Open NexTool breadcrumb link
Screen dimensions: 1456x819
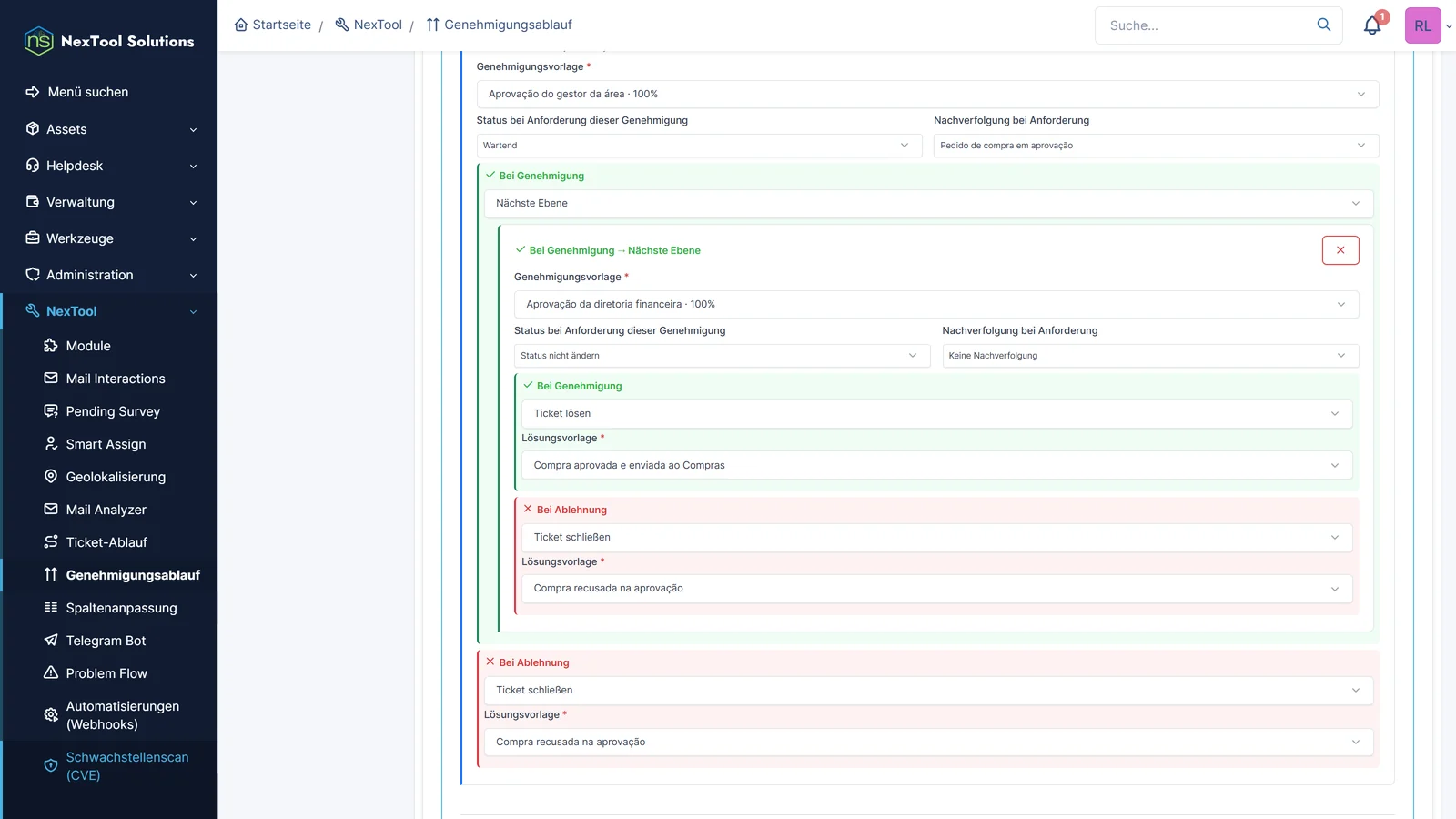[x=369, y=25]
